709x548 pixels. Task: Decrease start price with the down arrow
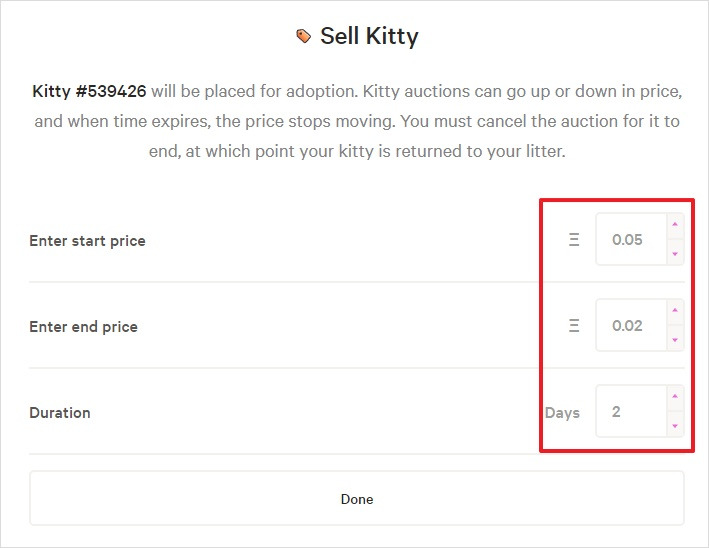pos(675,254)
